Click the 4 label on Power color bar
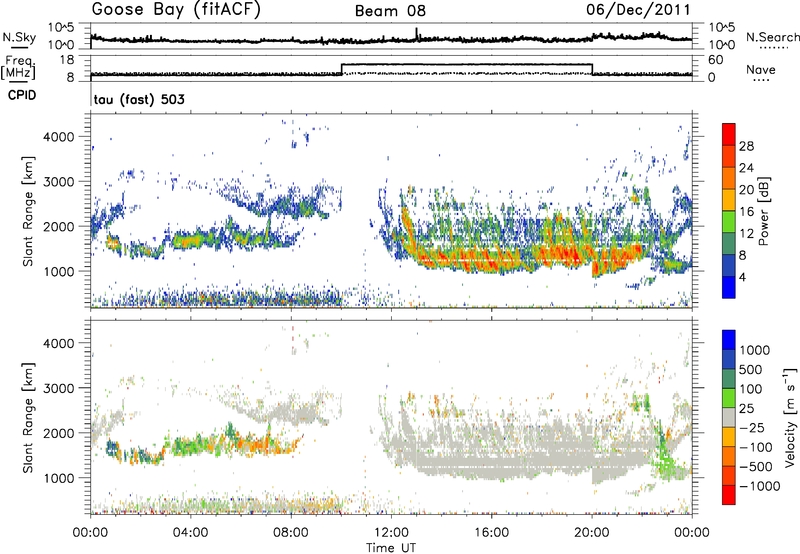The height and width of the screenshot is (554, 800). pos(742,277)
